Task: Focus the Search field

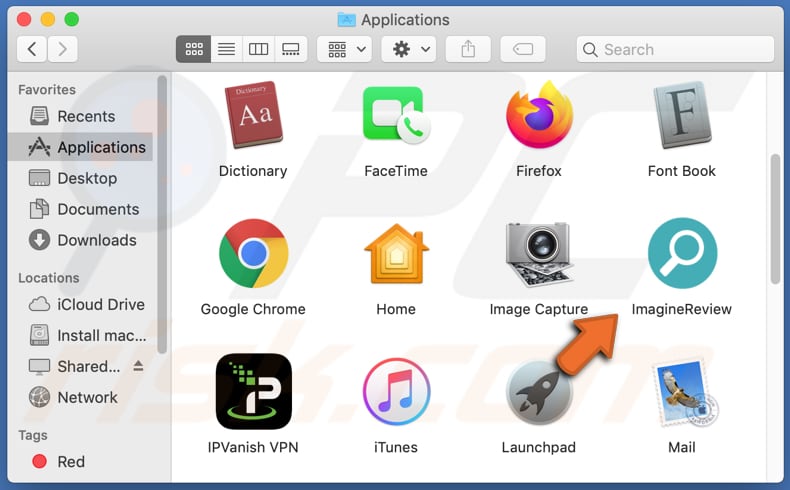Action: click(675, 49)
